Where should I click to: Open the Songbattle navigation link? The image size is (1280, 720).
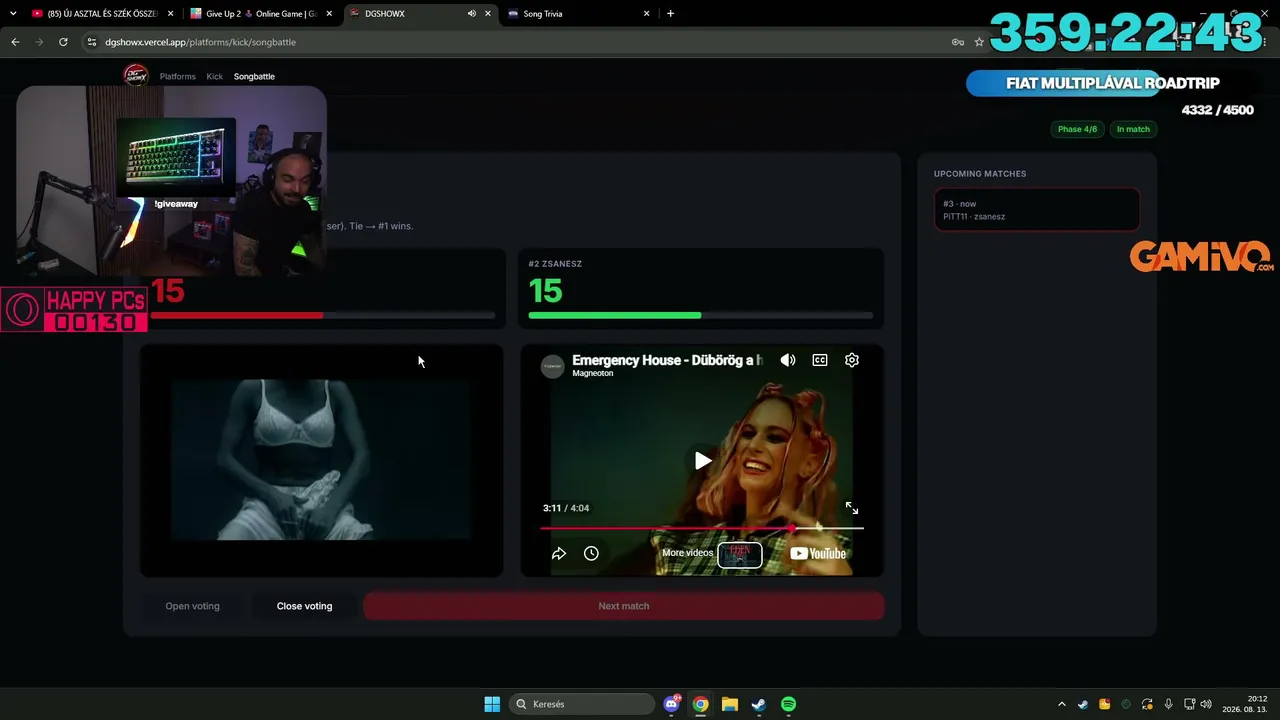[x=254, y=77]
